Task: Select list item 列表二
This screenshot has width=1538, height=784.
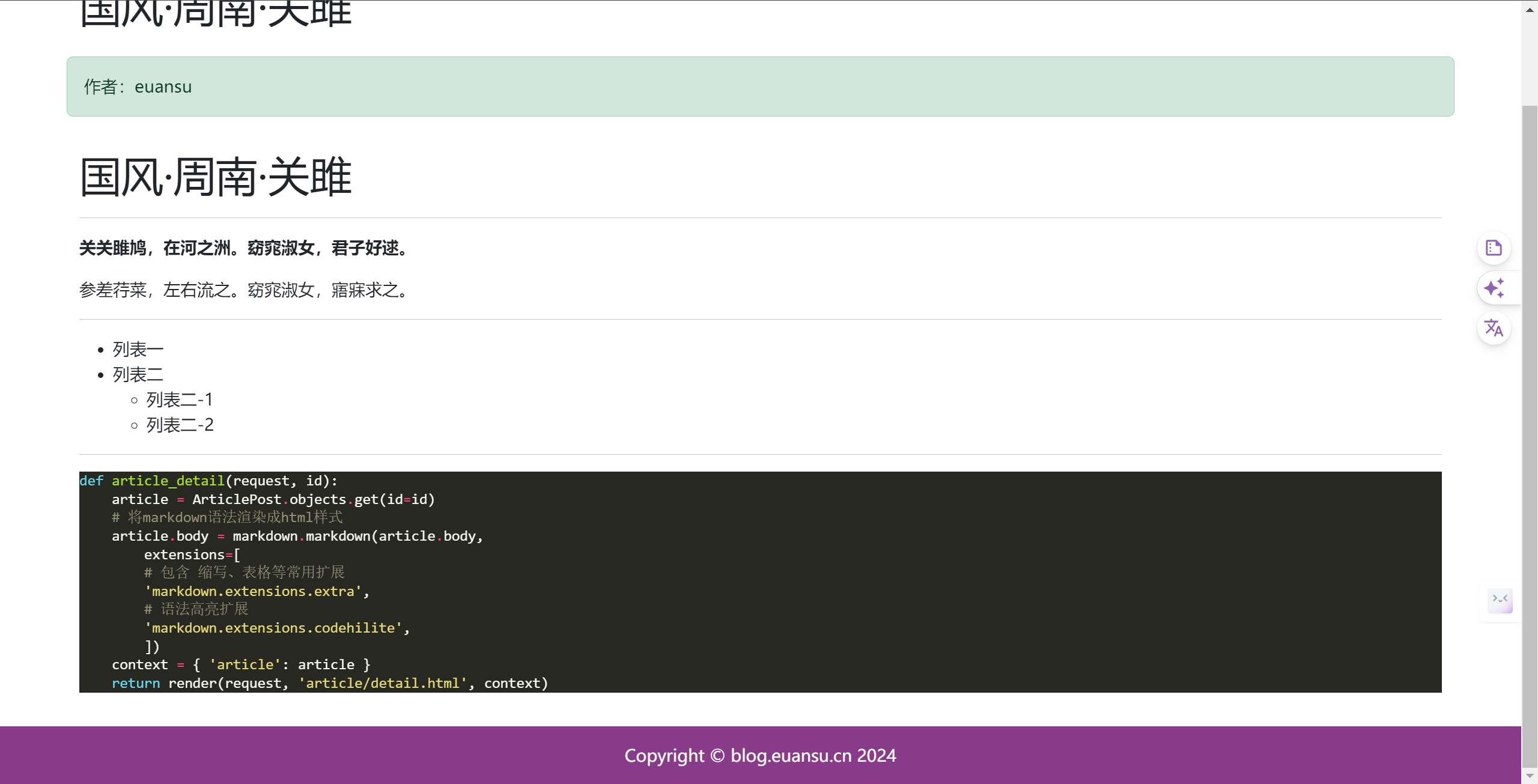Action: [138, 374]
